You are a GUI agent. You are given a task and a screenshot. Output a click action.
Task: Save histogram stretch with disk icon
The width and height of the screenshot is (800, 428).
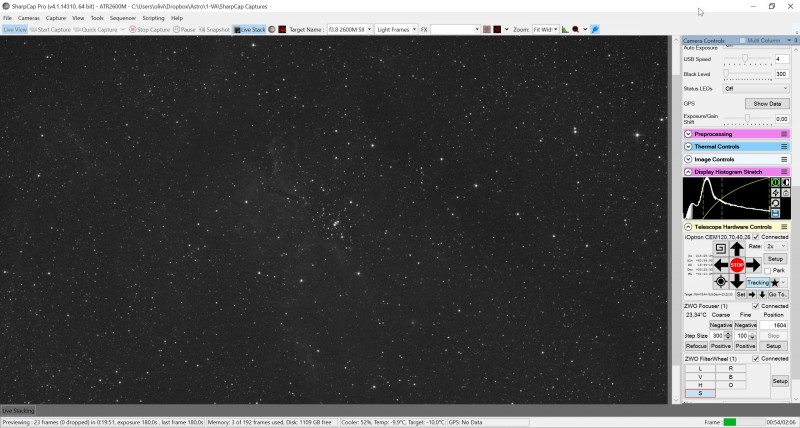coord(776,213)
